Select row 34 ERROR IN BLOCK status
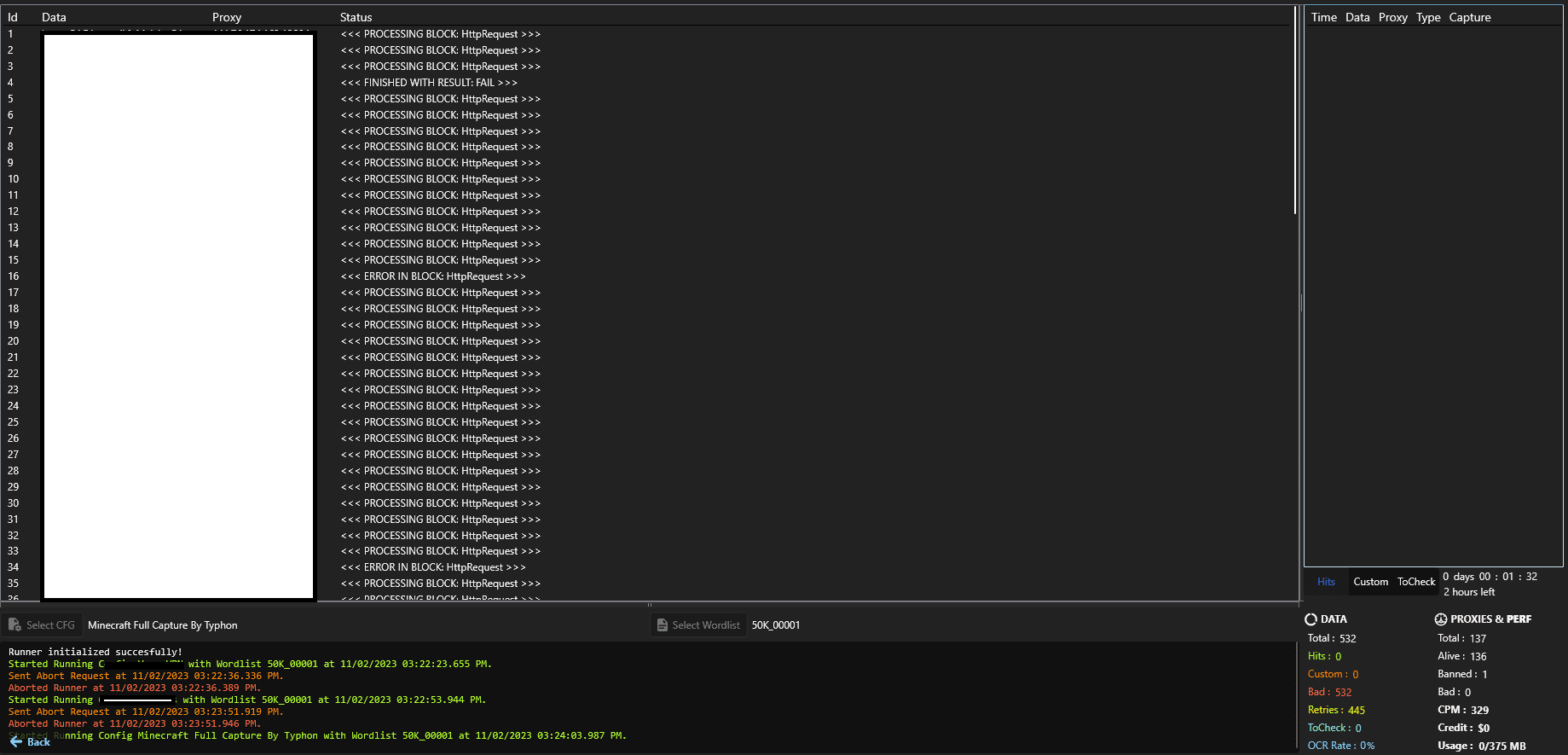Screen dimensions: 1568x755 pos(433,567)
